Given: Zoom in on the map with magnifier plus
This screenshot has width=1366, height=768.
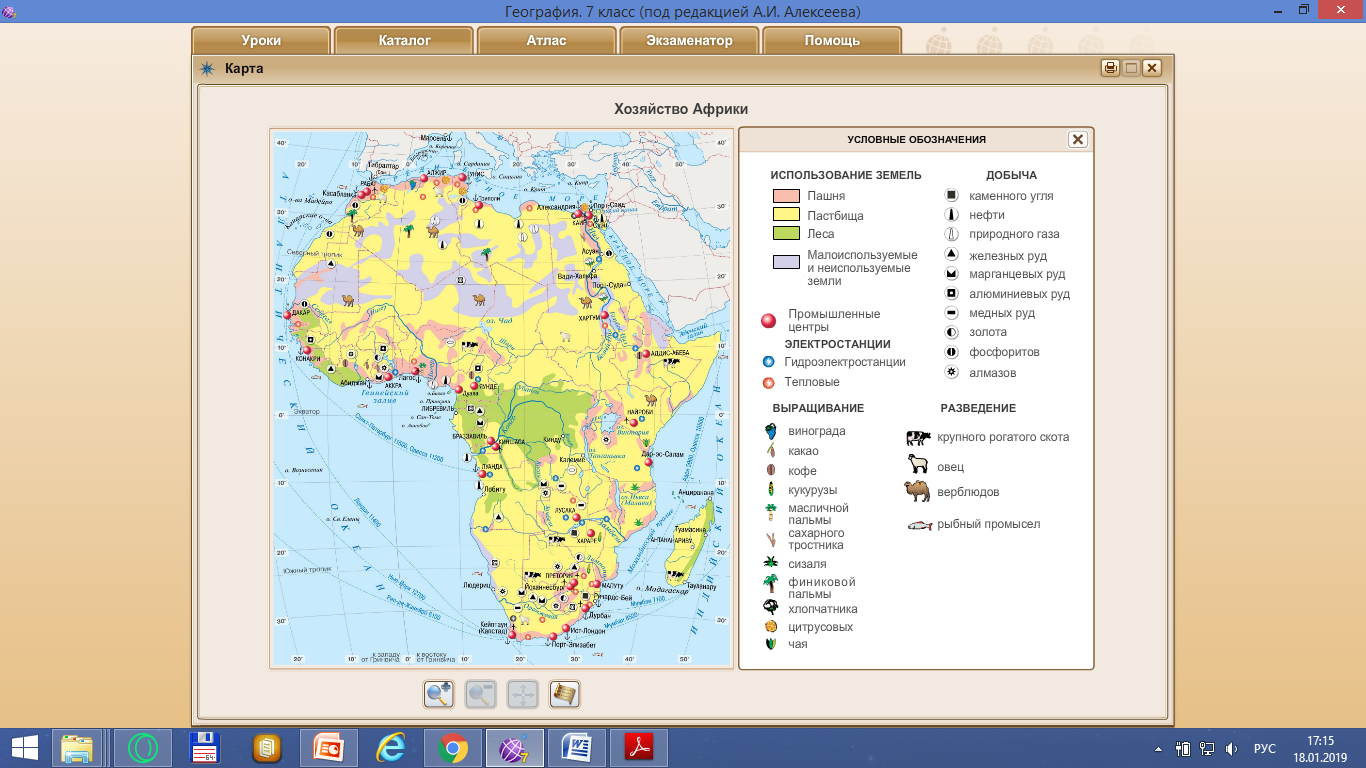Looking at the screenshot, I should click(x=439, y=693).
